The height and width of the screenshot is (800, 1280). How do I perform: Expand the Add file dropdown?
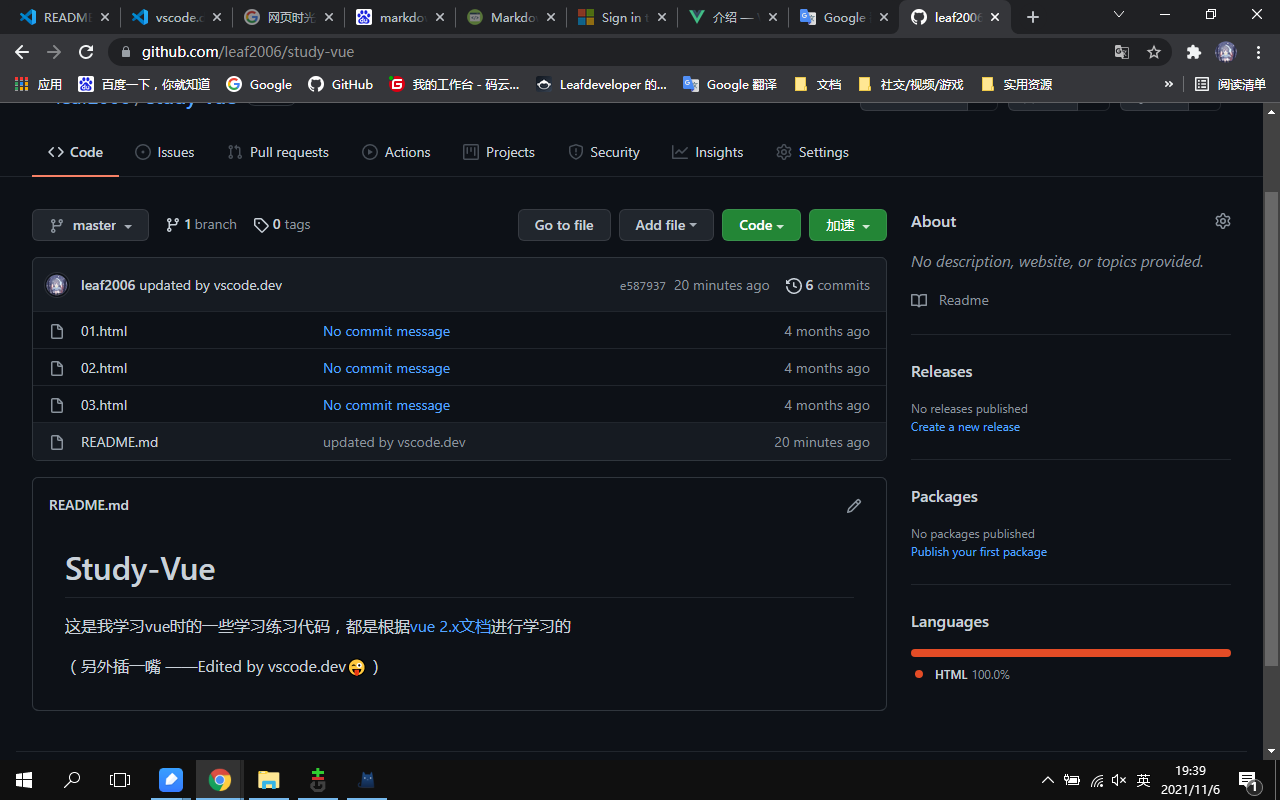point(665,225)
